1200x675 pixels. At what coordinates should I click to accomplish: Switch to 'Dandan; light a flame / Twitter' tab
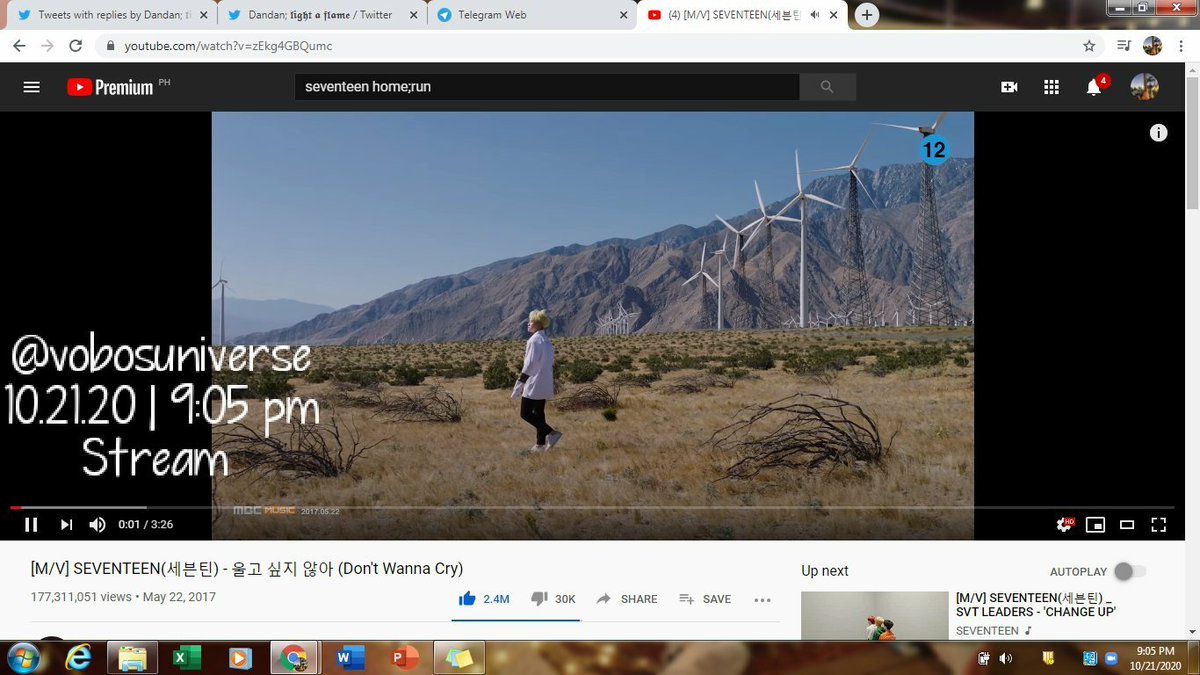[320, 15]
